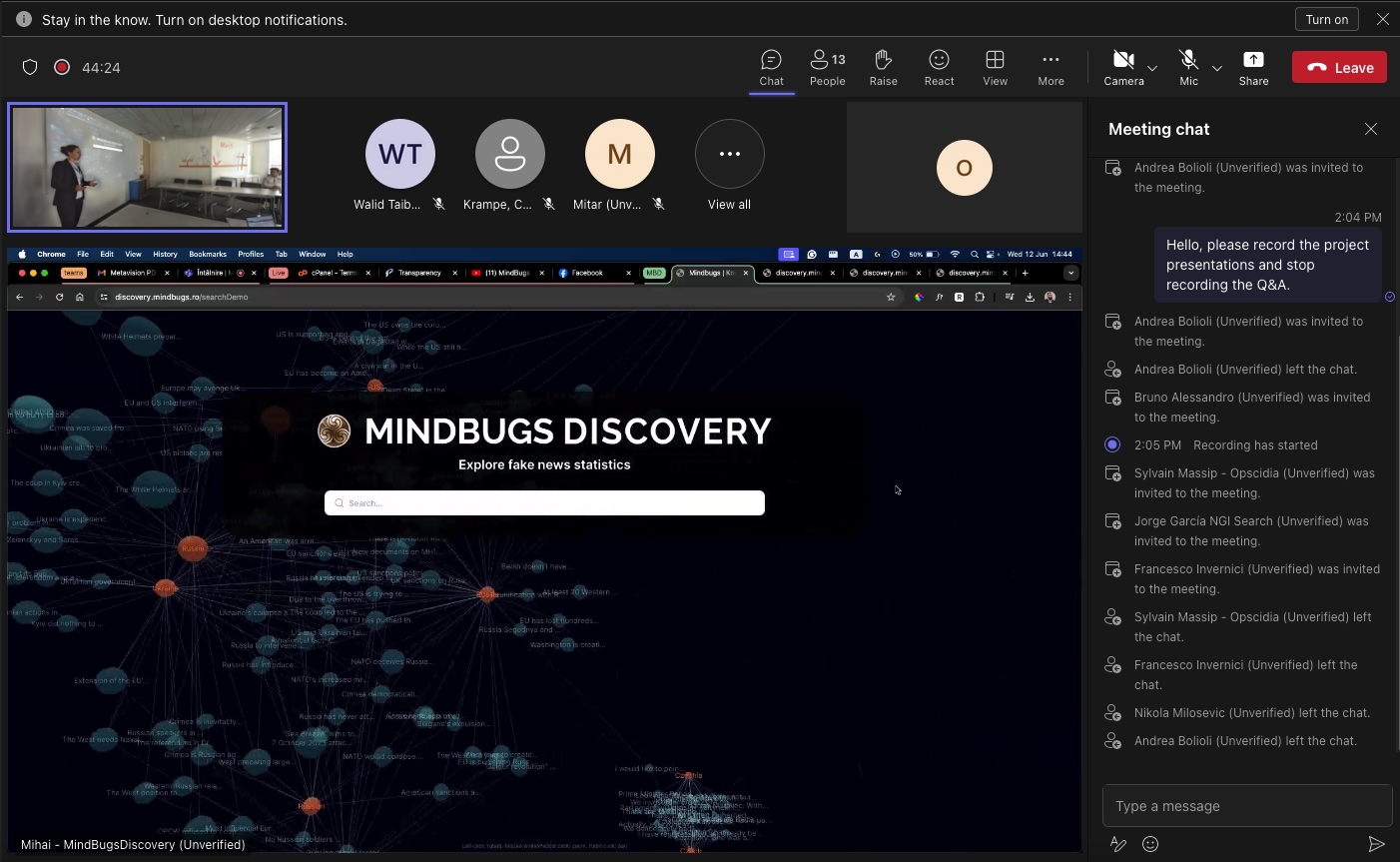1400x862 pixels.
Task: Click the Mindbugs Discovery logo
Action: click(335, 431)
